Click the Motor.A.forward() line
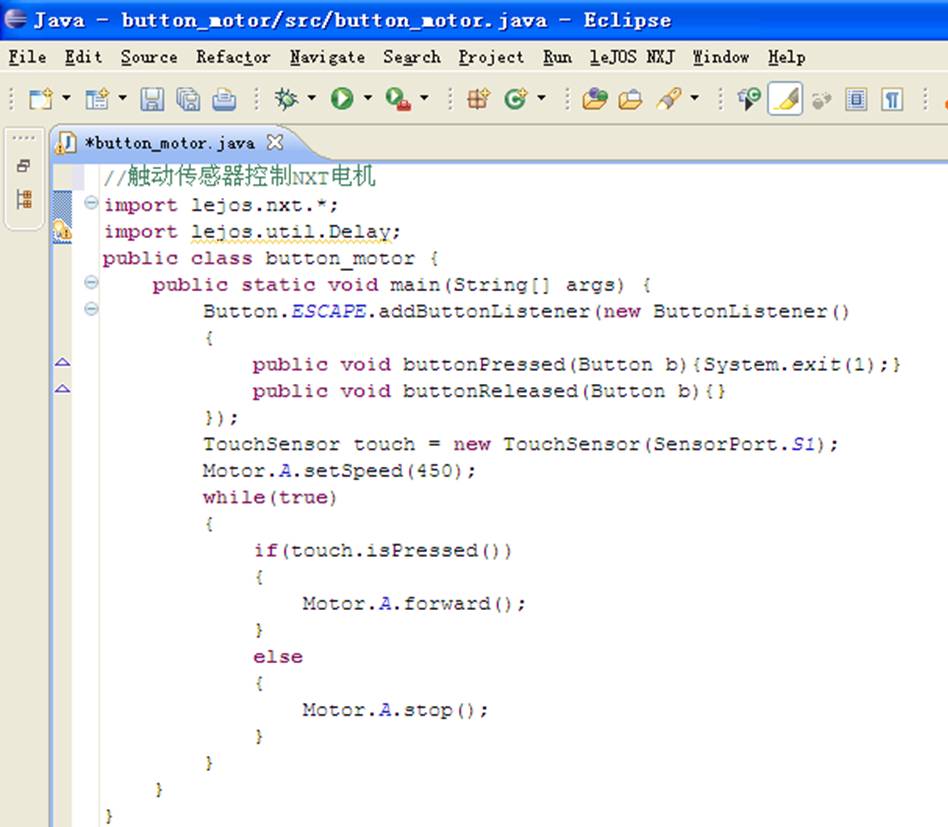 click(x=414, y=604)
